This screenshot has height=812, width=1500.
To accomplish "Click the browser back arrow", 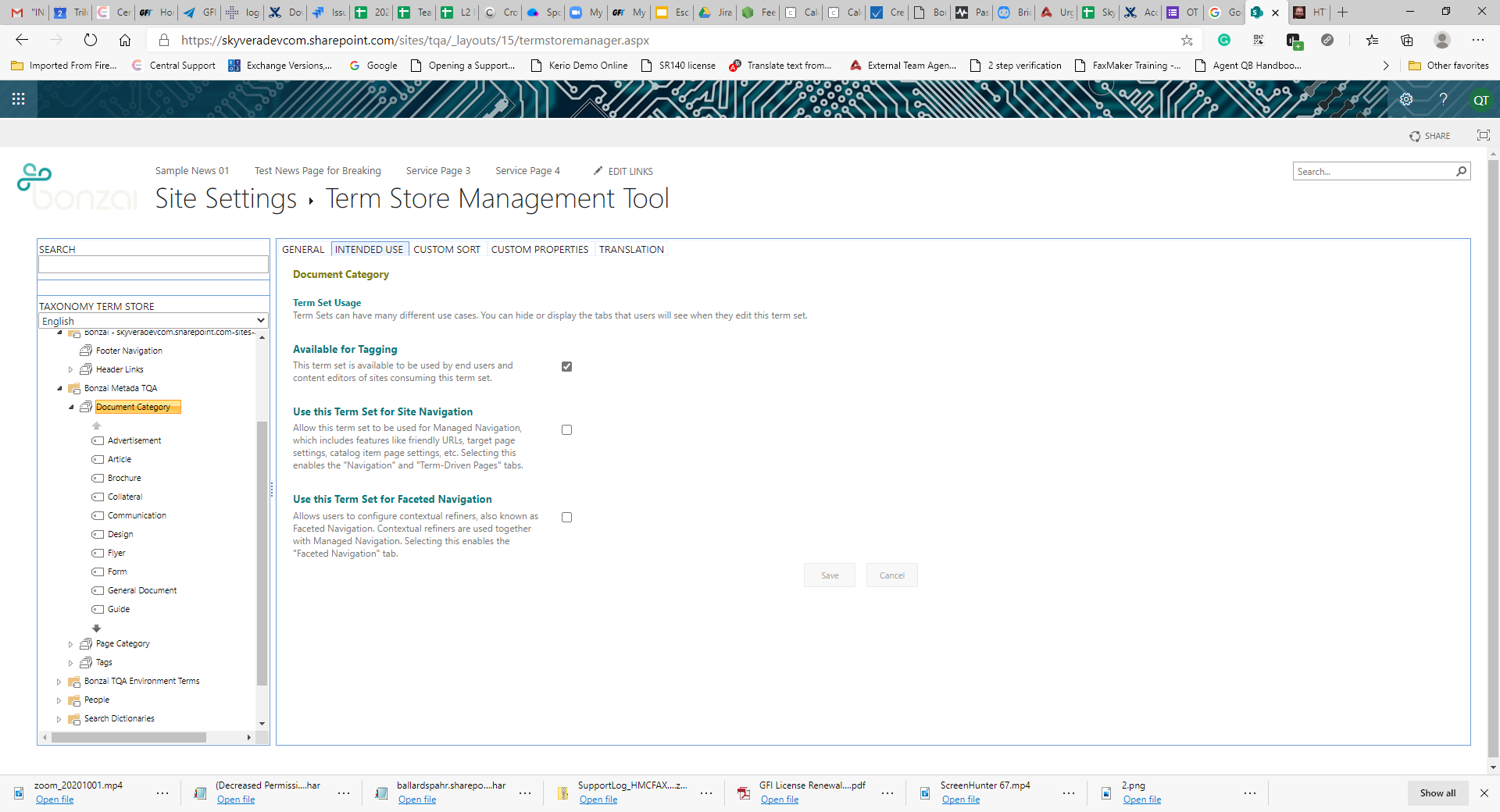I will 22,40.
